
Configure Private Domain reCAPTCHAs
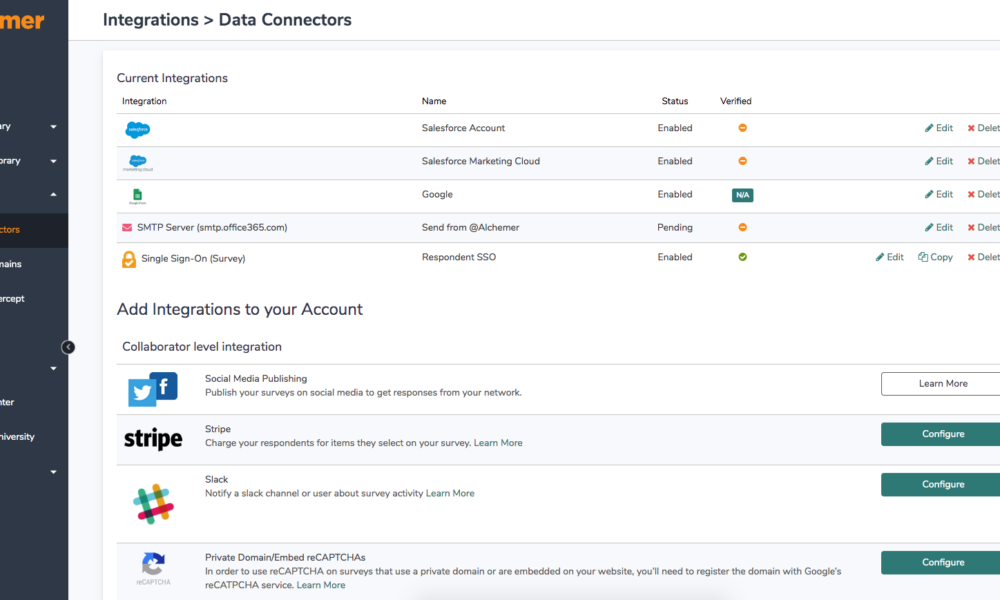[x=941, y=562]
